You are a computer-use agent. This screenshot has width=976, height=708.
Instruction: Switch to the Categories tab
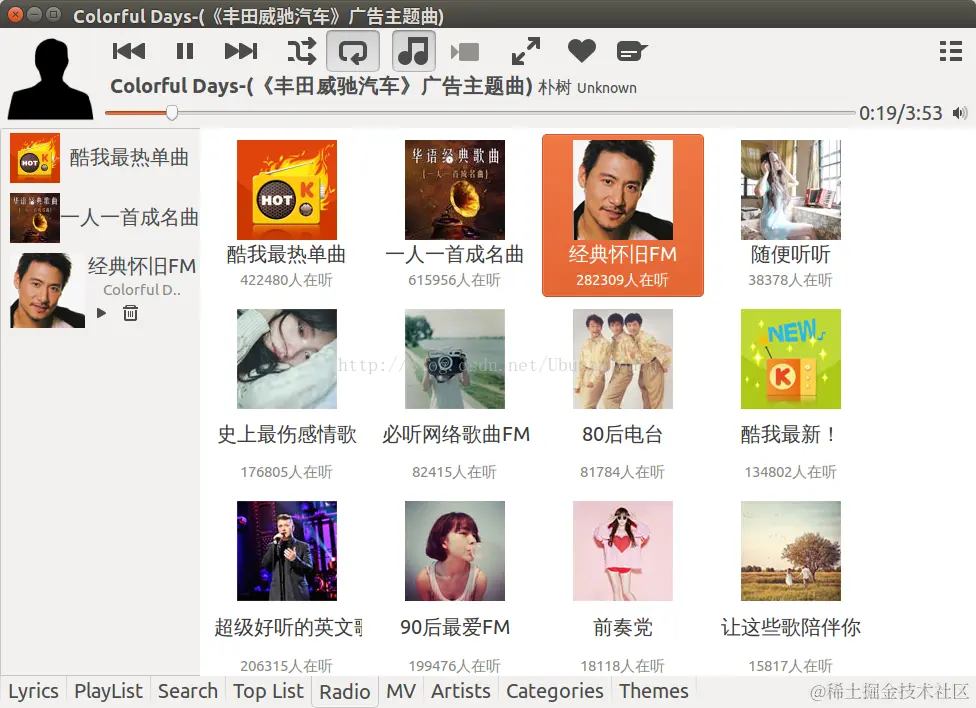tap(555, 691)
